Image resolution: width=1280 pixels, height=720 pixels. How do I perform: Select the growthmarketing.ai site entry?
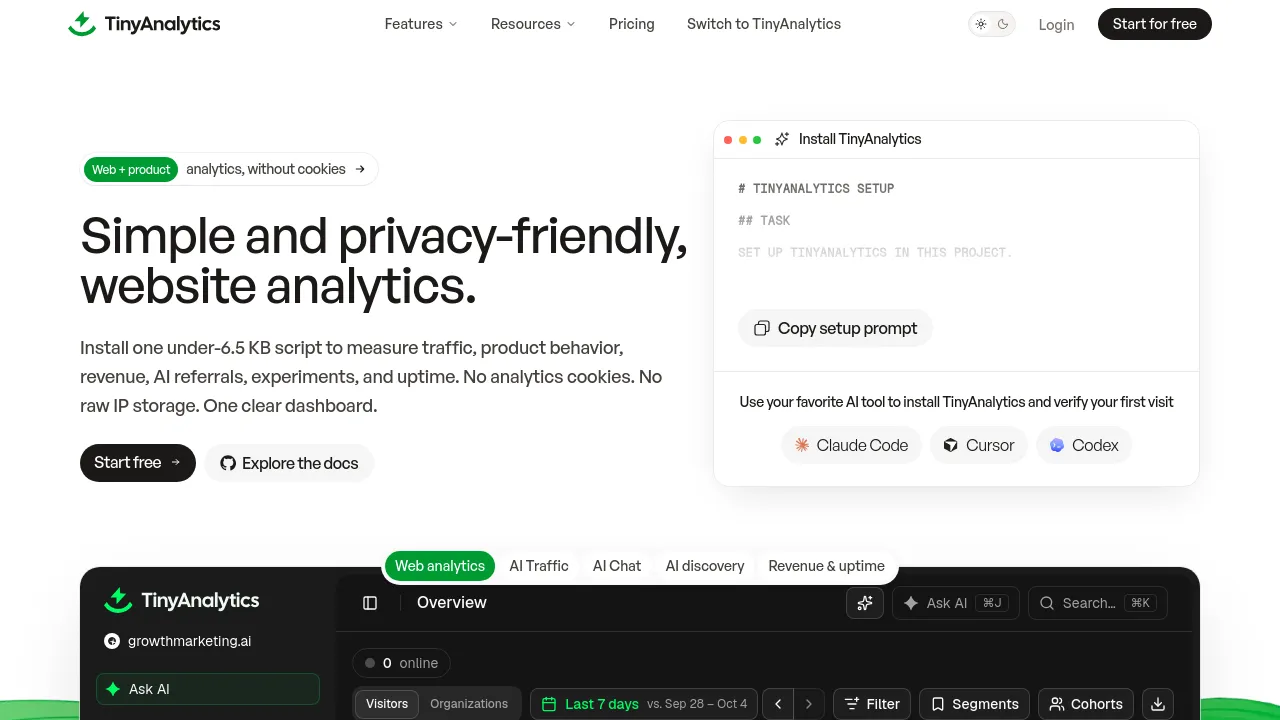tap(178, 641)
